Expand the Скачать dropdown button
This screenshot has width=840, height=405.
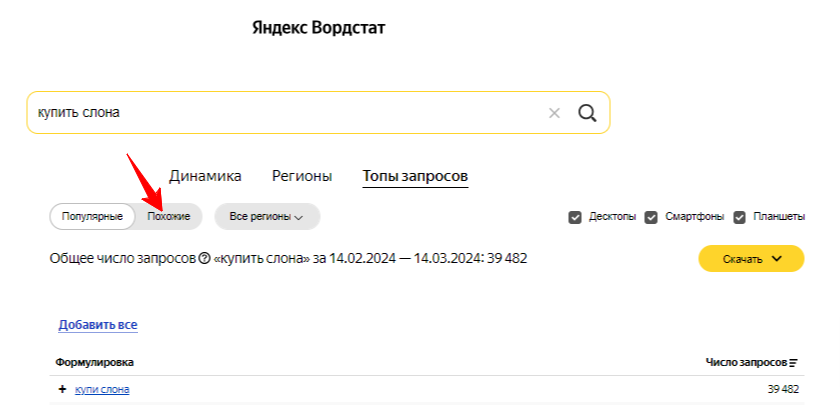click(751, 259)
